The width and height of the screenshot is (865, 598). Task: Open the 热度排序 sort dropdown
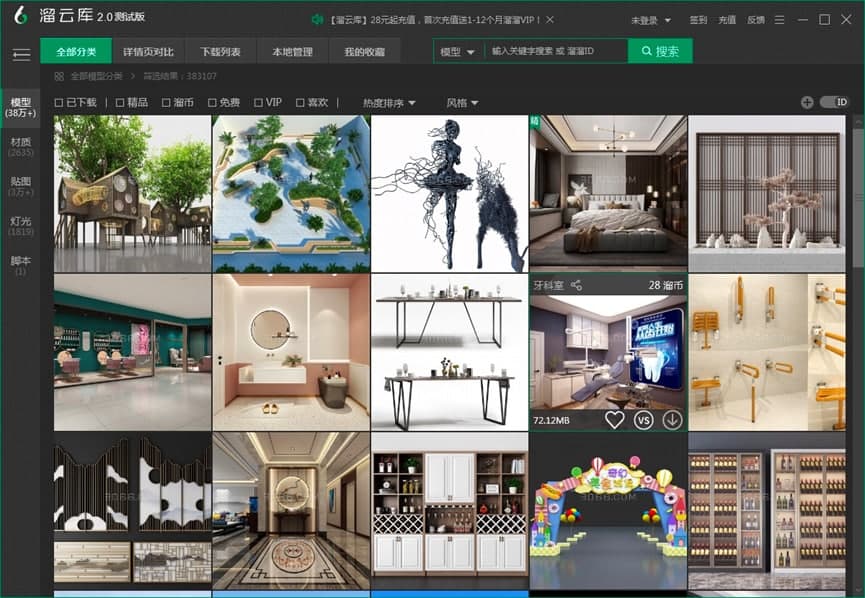pos(389,103)
